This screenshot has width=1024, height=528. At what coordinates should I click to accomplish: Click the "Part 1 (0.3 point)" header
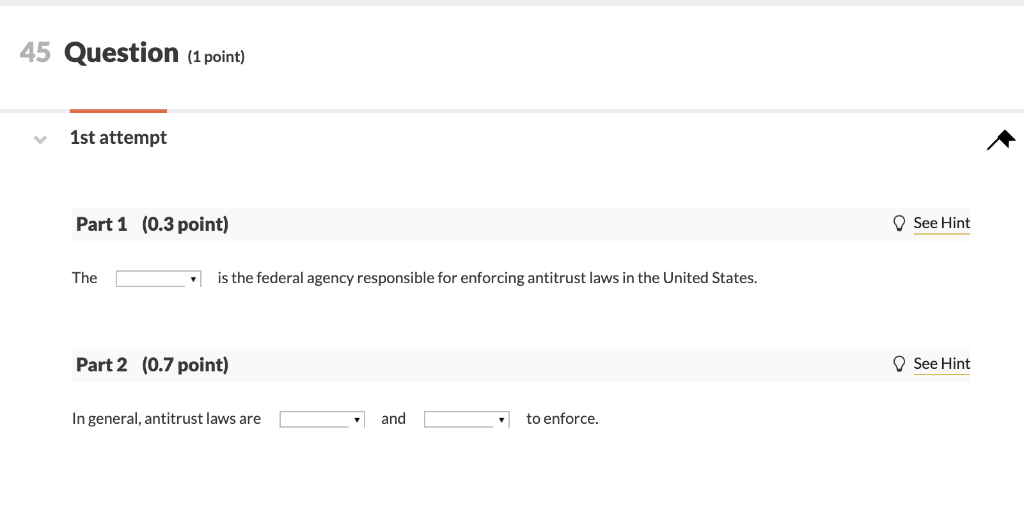[x=152, y=224]
